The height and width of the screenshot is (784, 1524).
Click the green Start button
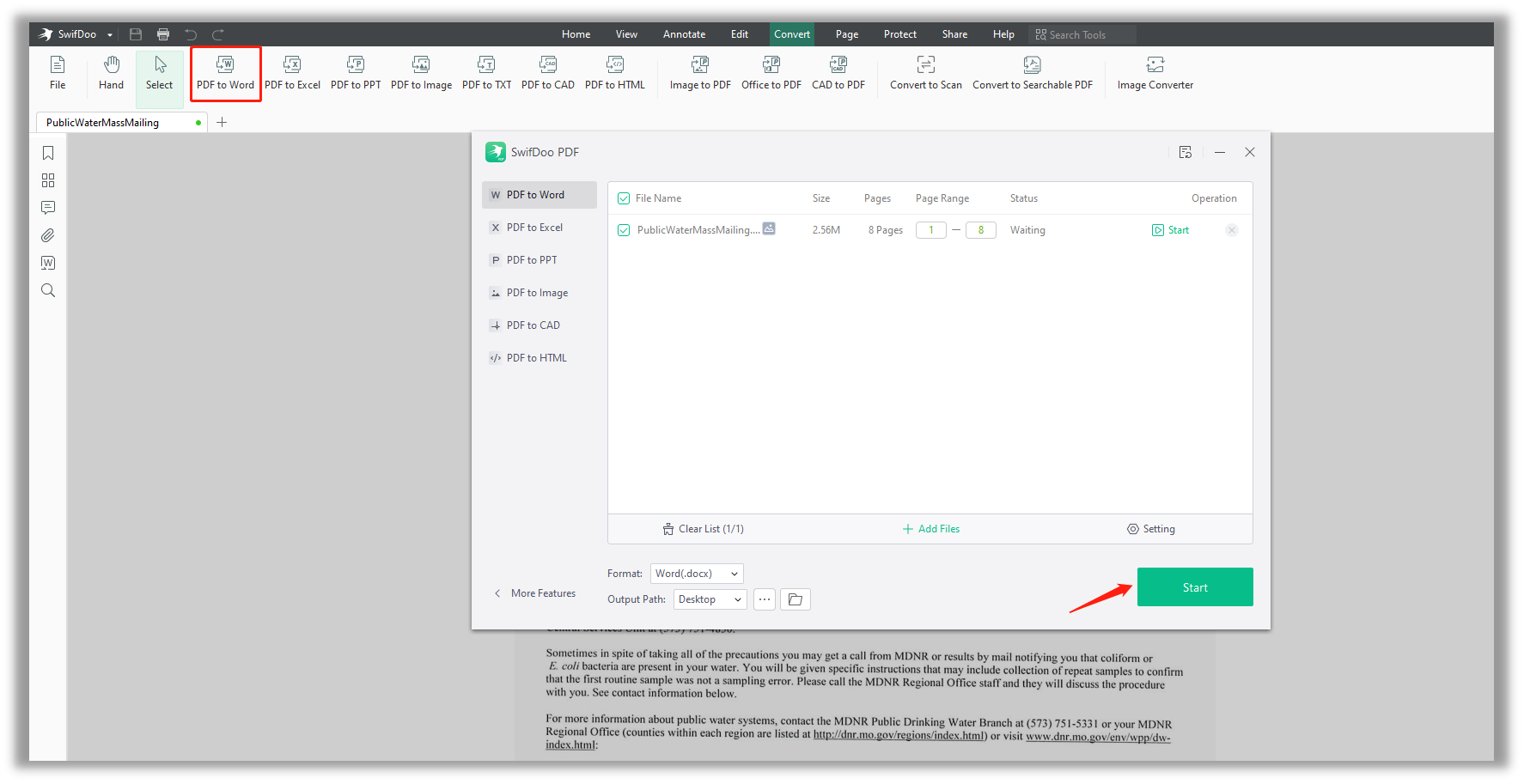1195,587
